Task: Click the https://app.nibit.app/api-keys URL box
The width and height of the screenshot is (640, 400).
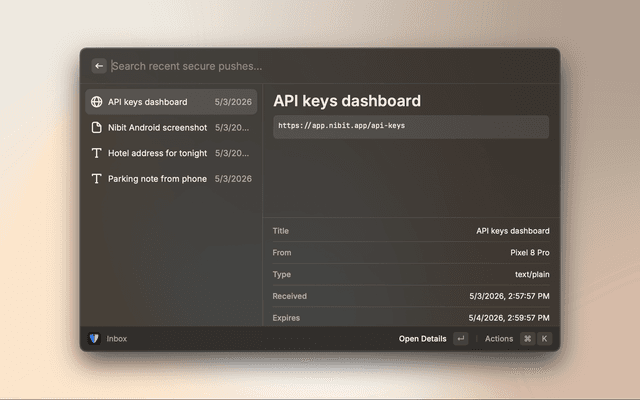Action: click(x=411, y=127)
